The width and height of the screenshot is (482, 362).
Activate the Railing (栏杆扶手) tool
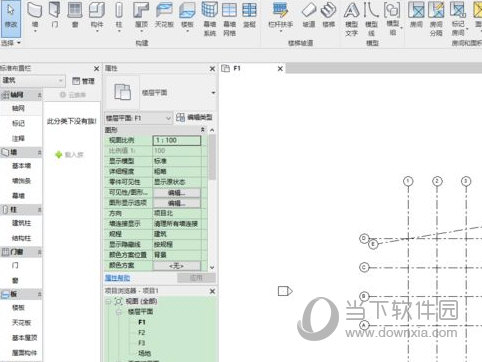coord(281,16)
